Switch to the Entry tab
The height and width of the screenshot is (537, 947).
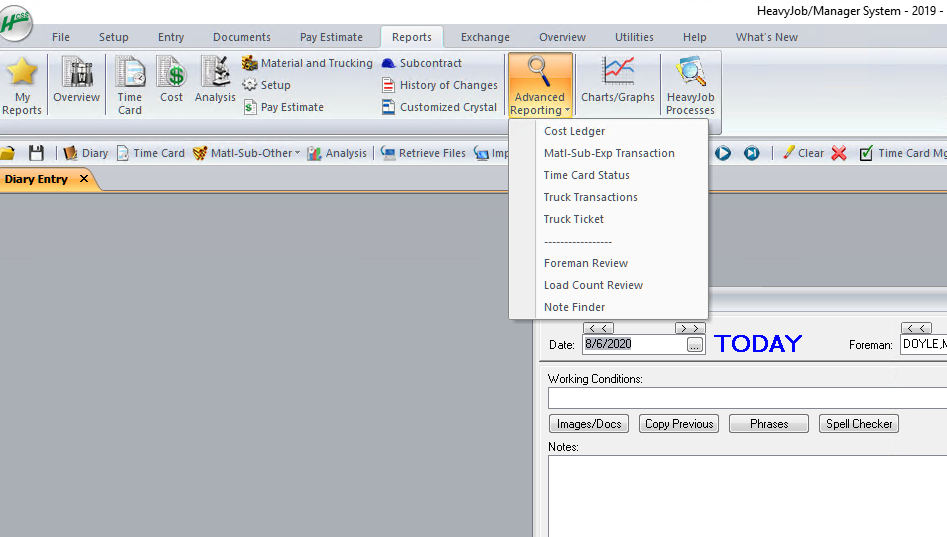(171, 37)
